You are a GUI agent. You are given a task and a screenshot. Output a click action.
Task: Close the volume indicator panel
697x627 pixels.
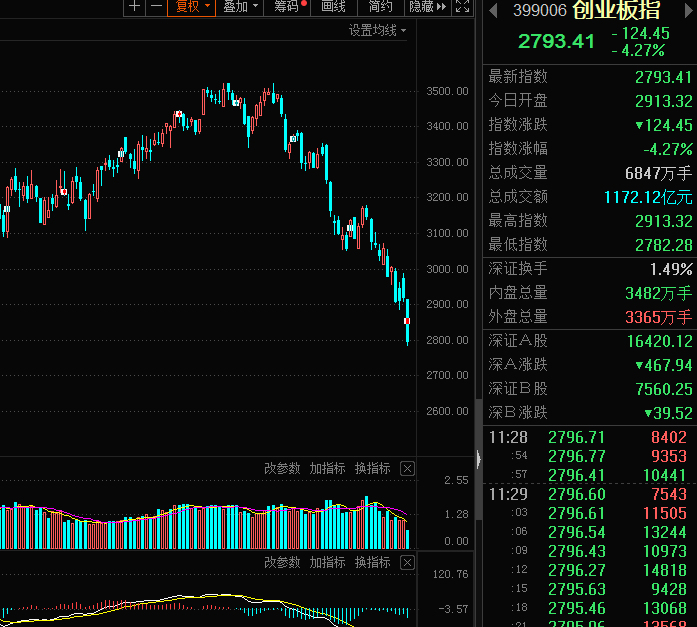407,468
